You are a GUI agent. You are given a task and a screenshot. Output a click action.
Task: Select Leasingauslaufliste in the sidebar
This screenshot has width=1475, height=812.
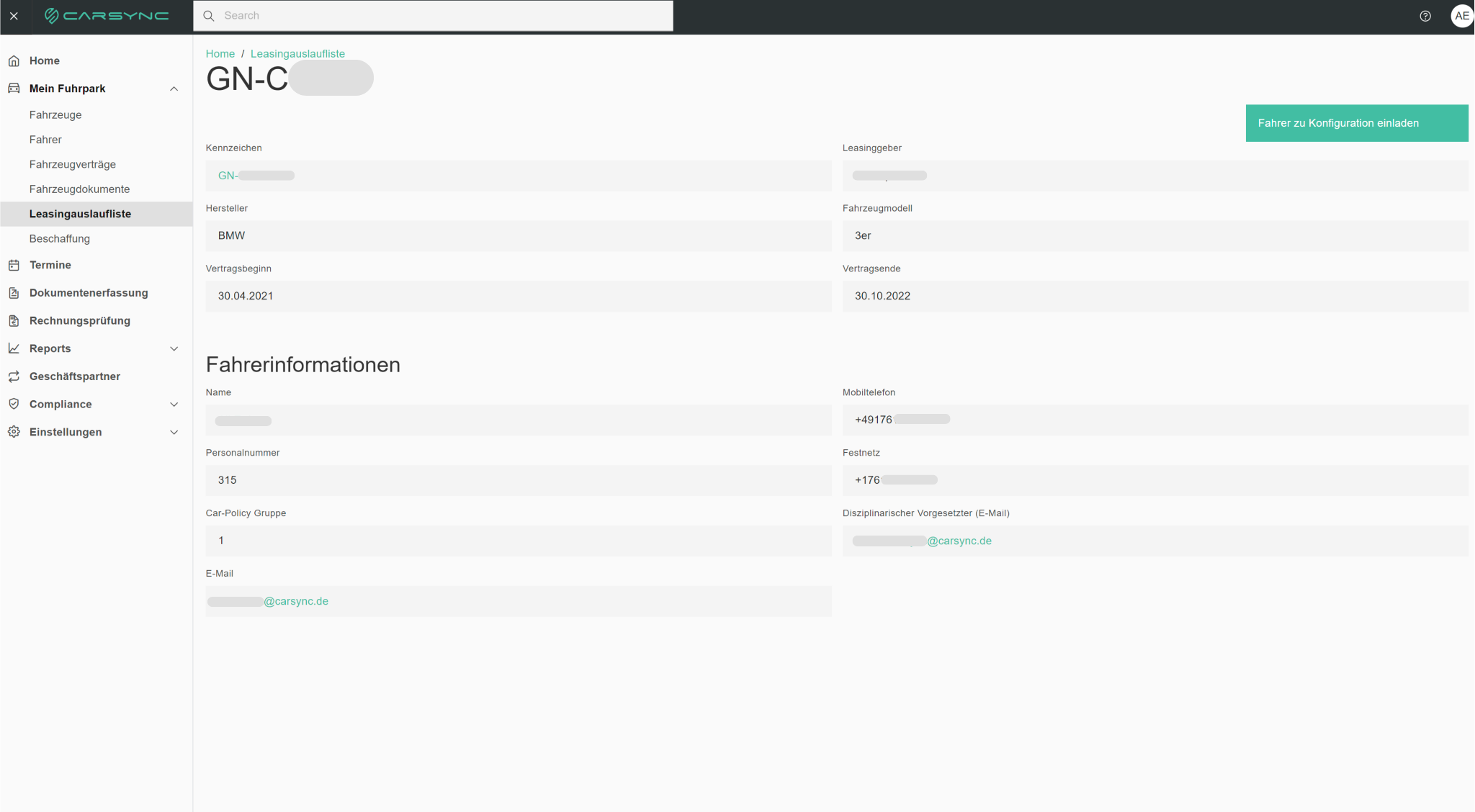97,214
